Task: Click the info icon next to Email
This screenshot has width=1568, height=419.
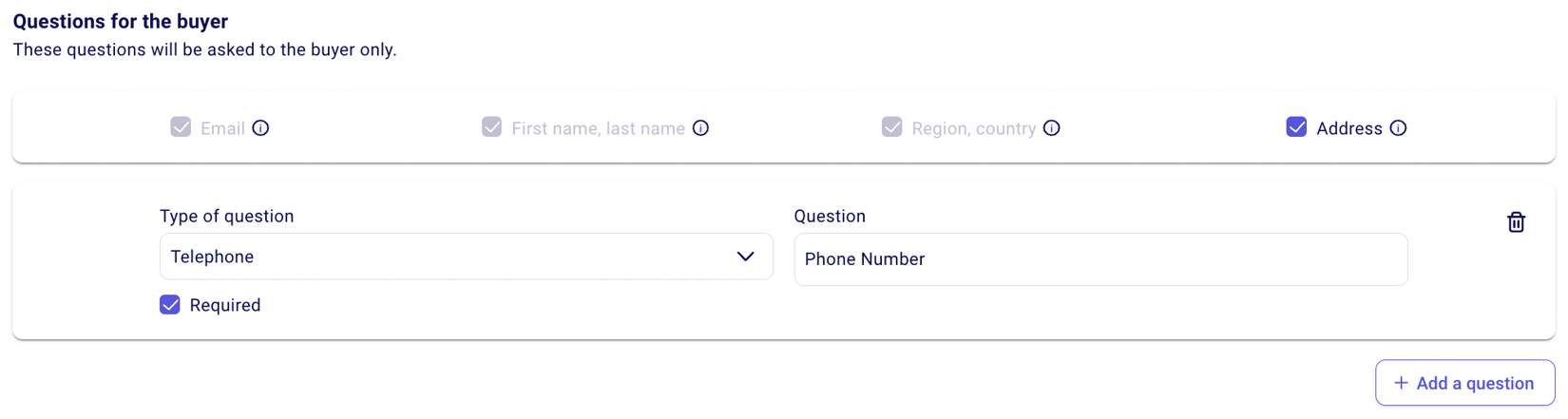Action: click(260, 128)
